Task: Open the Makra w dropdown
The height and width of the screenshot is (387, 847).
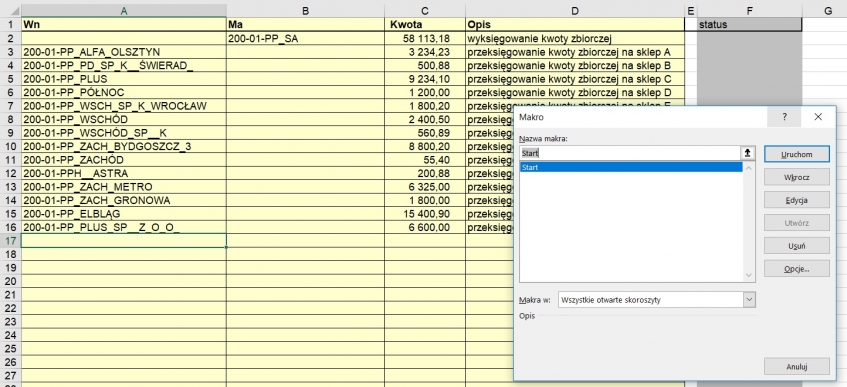Action: pos(749,299)
